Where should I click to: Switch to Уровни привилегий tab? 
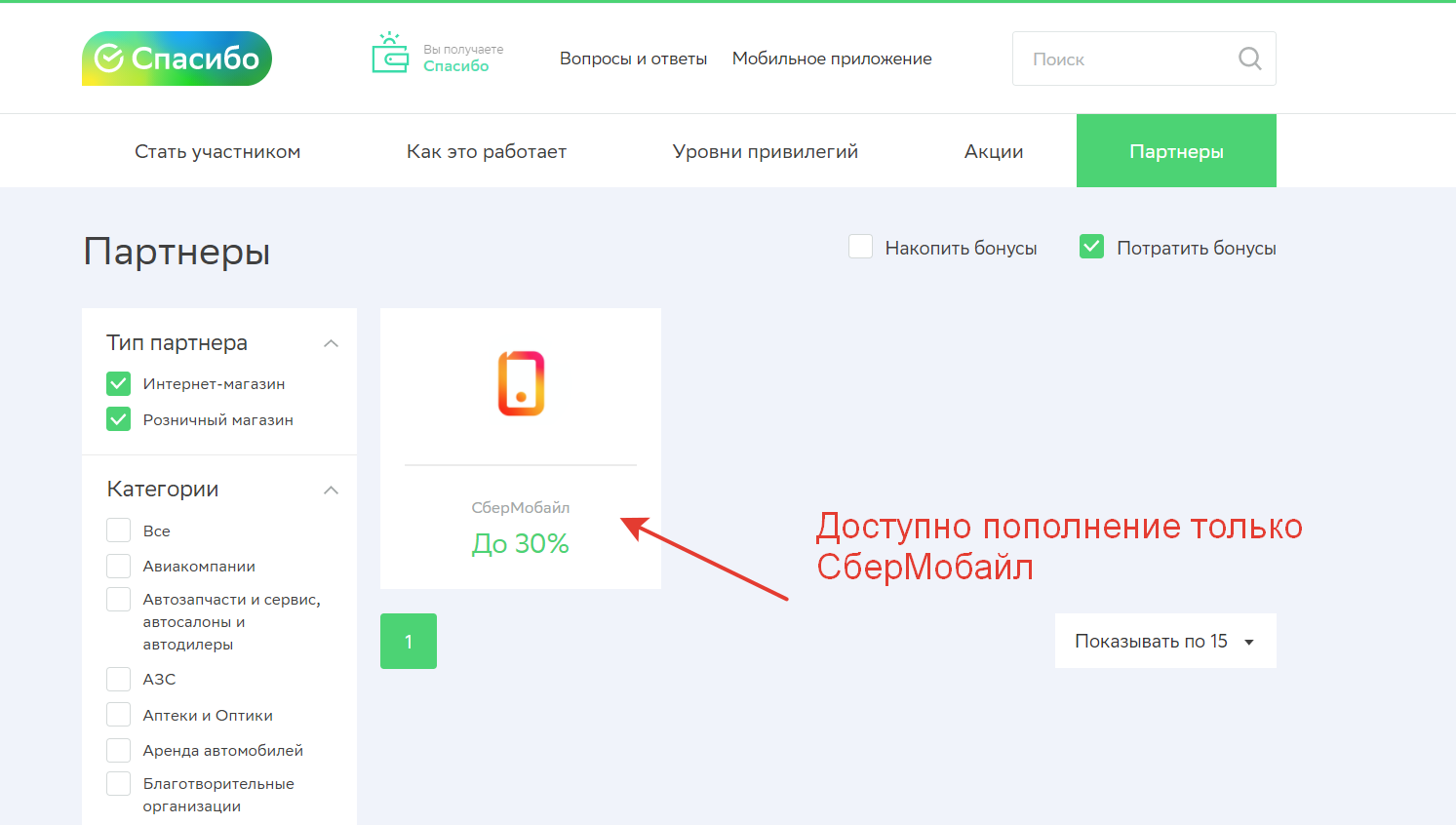point(766,151)
